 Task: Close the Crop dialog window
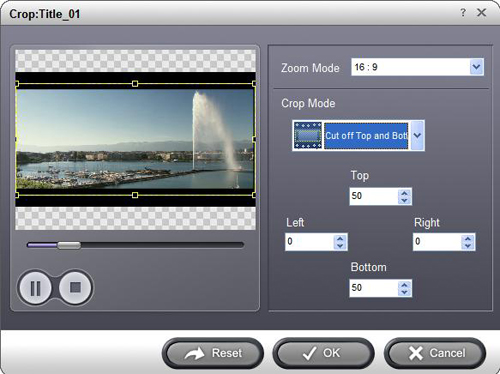pyautogui.click(x=481, y=13)
